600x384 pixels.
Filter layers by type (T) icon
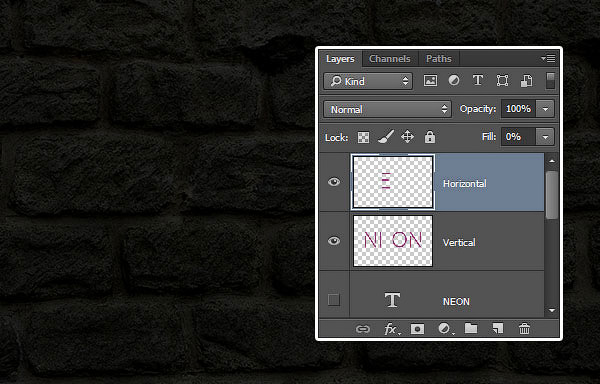[x=478, y=80]
